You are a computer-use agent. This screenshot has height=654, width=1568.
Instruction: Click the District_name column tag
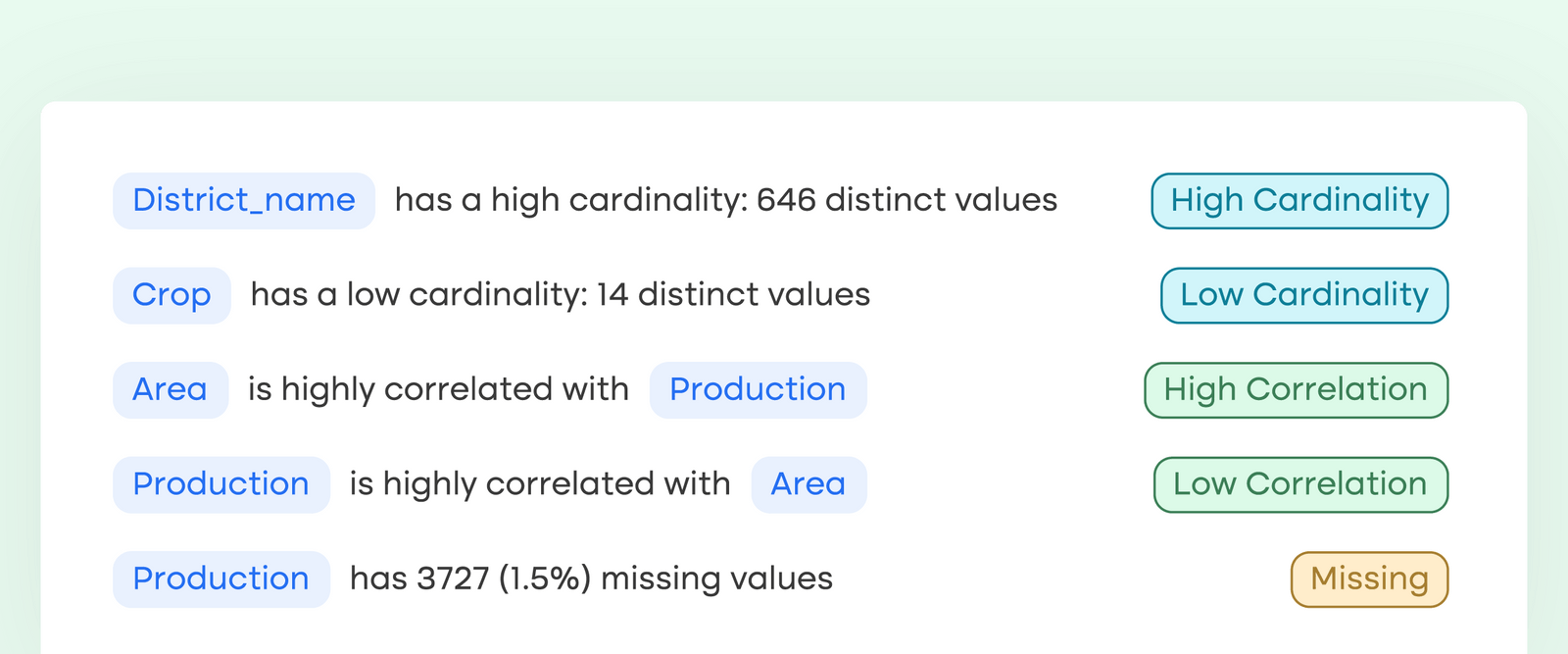tap(244, 200)
